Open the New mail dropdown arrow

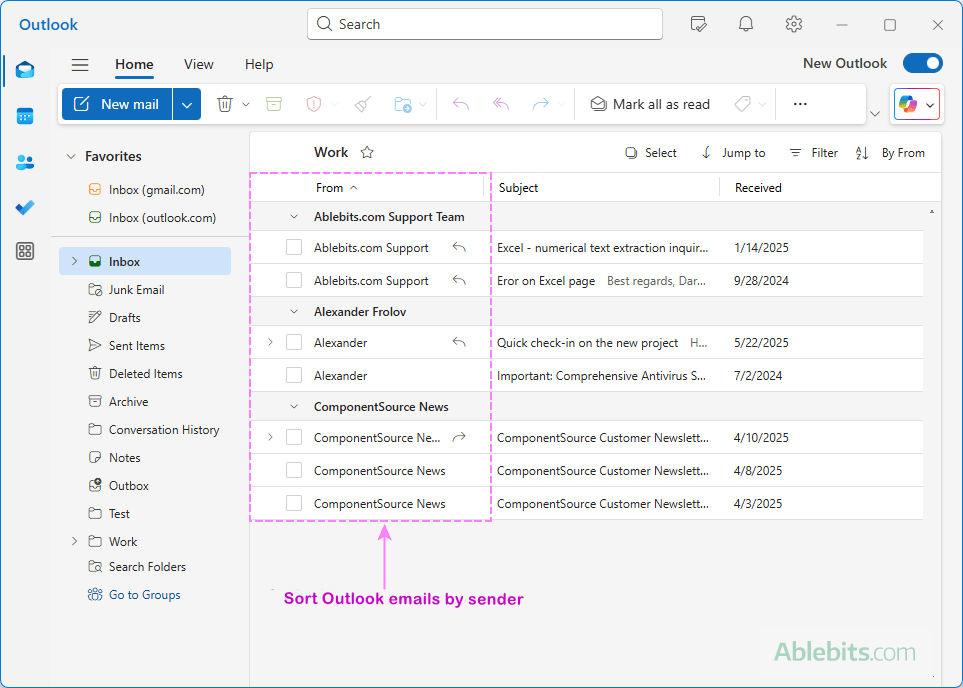[x=186, y=104]
